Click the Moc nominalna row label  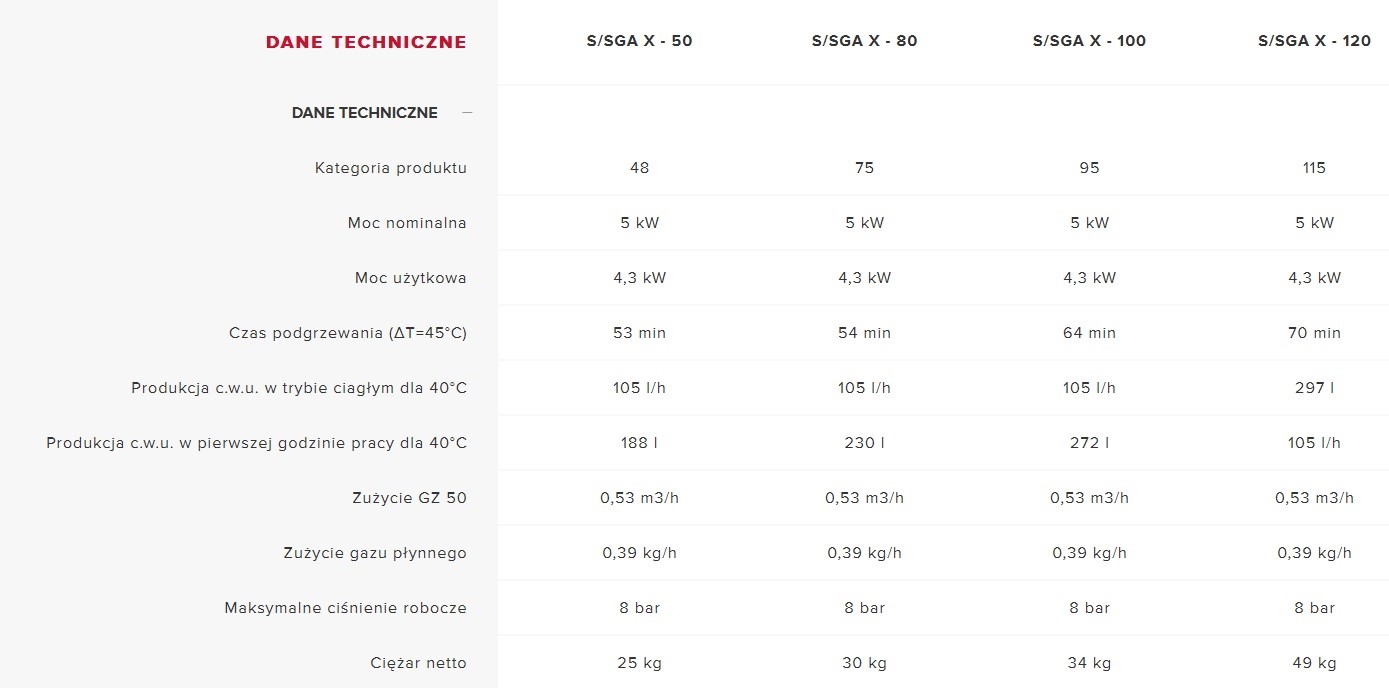click(x=407, y=223)
